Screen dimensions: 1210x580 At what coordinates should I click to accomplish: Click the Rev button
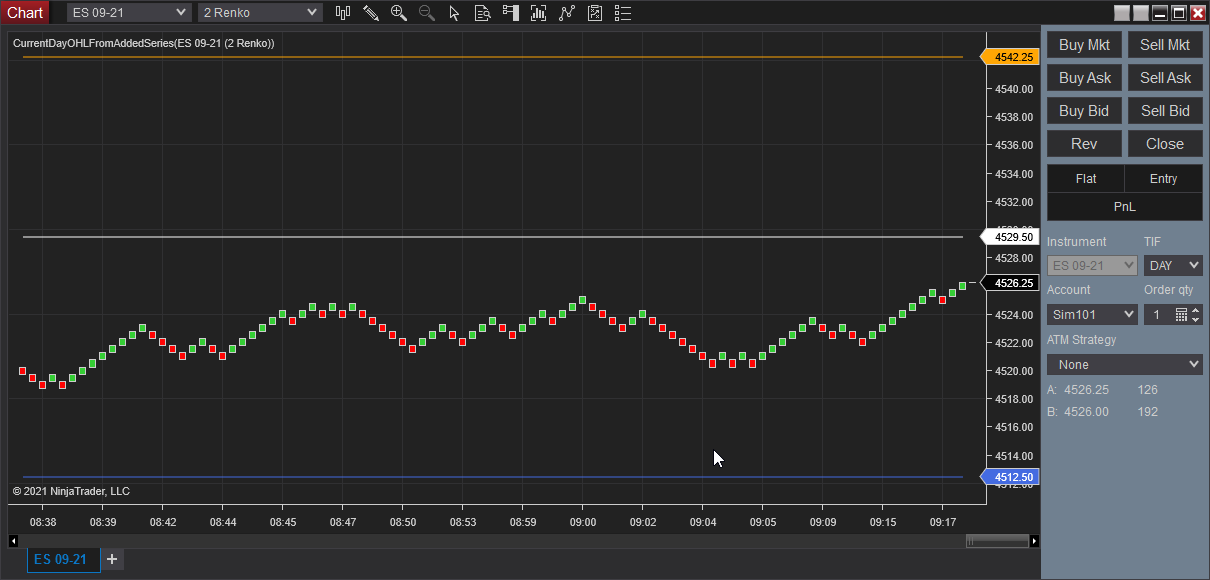coord(1084,144)
